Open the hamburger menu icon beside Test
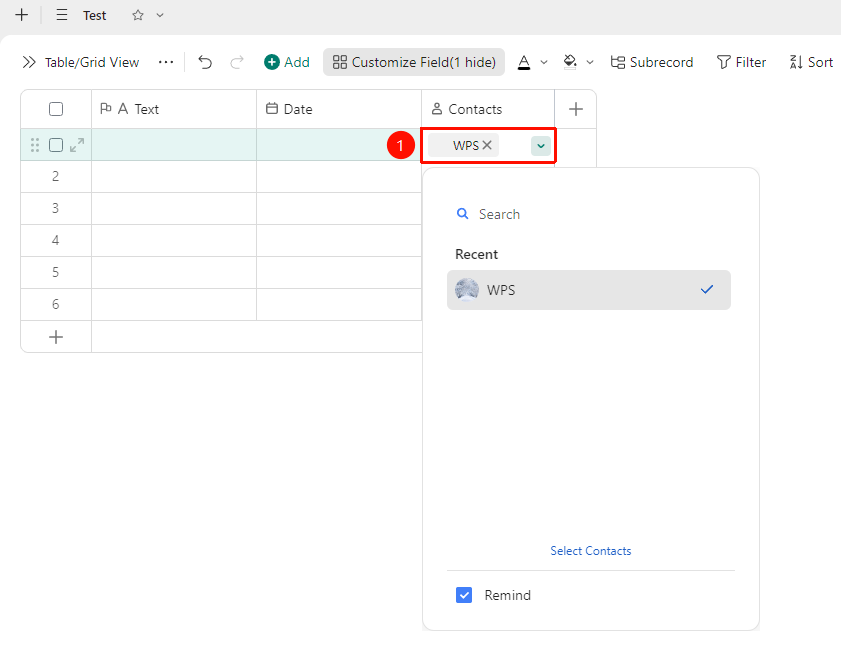This screenshot has height=651, width=841. (x=62, y=15)
